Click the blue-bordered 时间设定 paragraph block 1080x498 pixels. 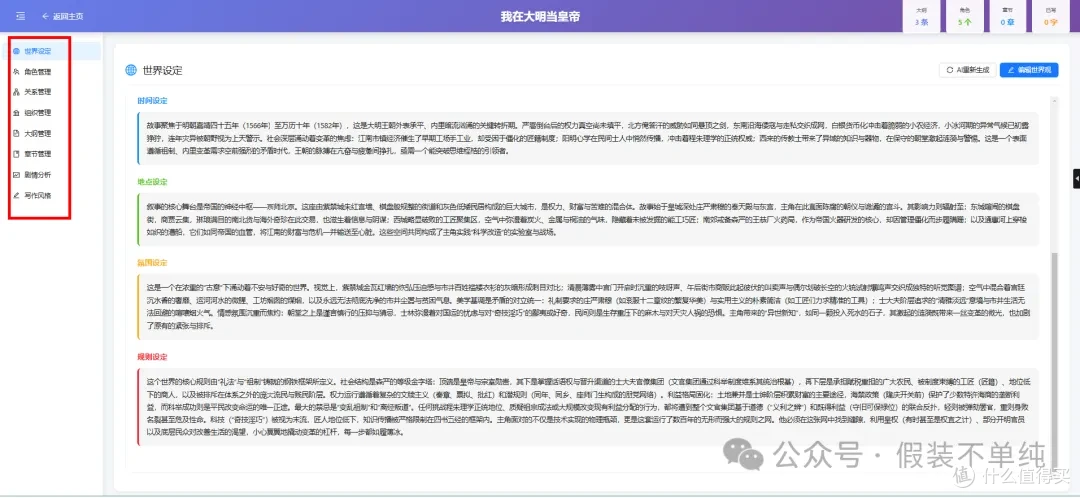(x=588, y=138)
